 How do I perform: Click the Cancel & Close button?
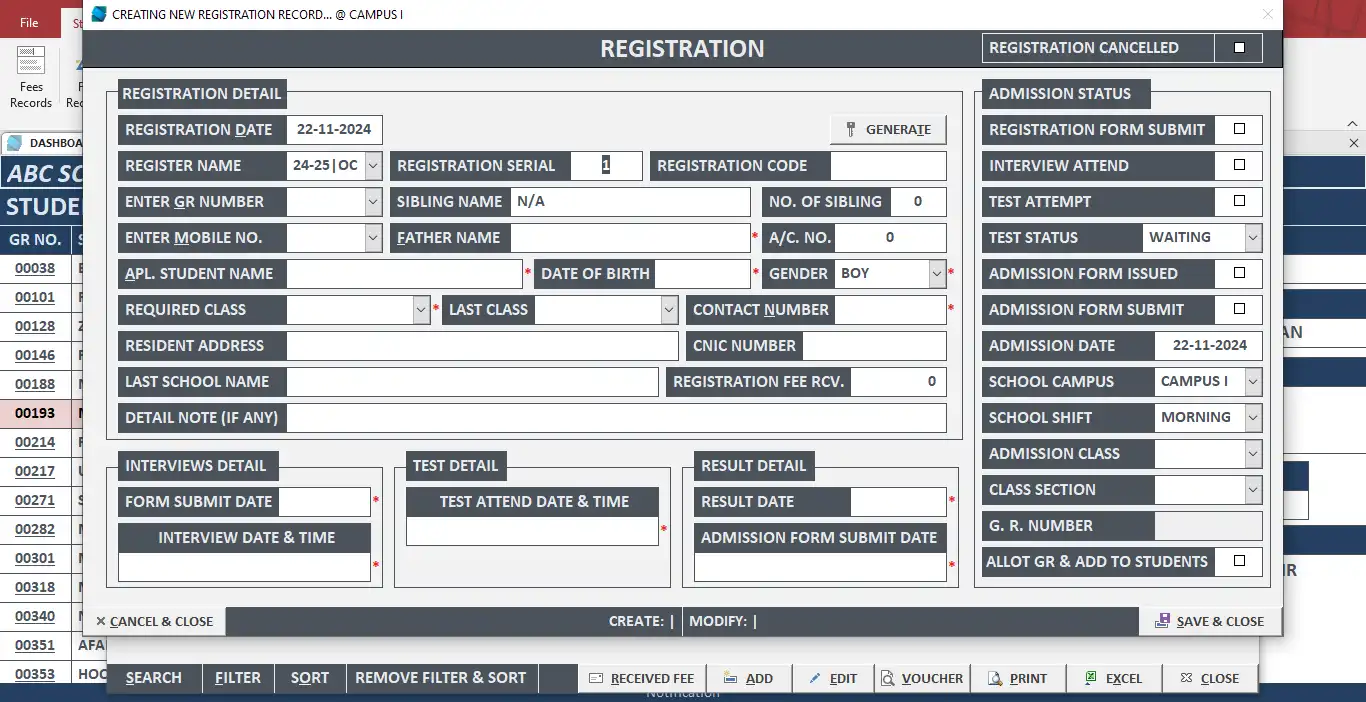pyautogui.click(x=155, y=621)
